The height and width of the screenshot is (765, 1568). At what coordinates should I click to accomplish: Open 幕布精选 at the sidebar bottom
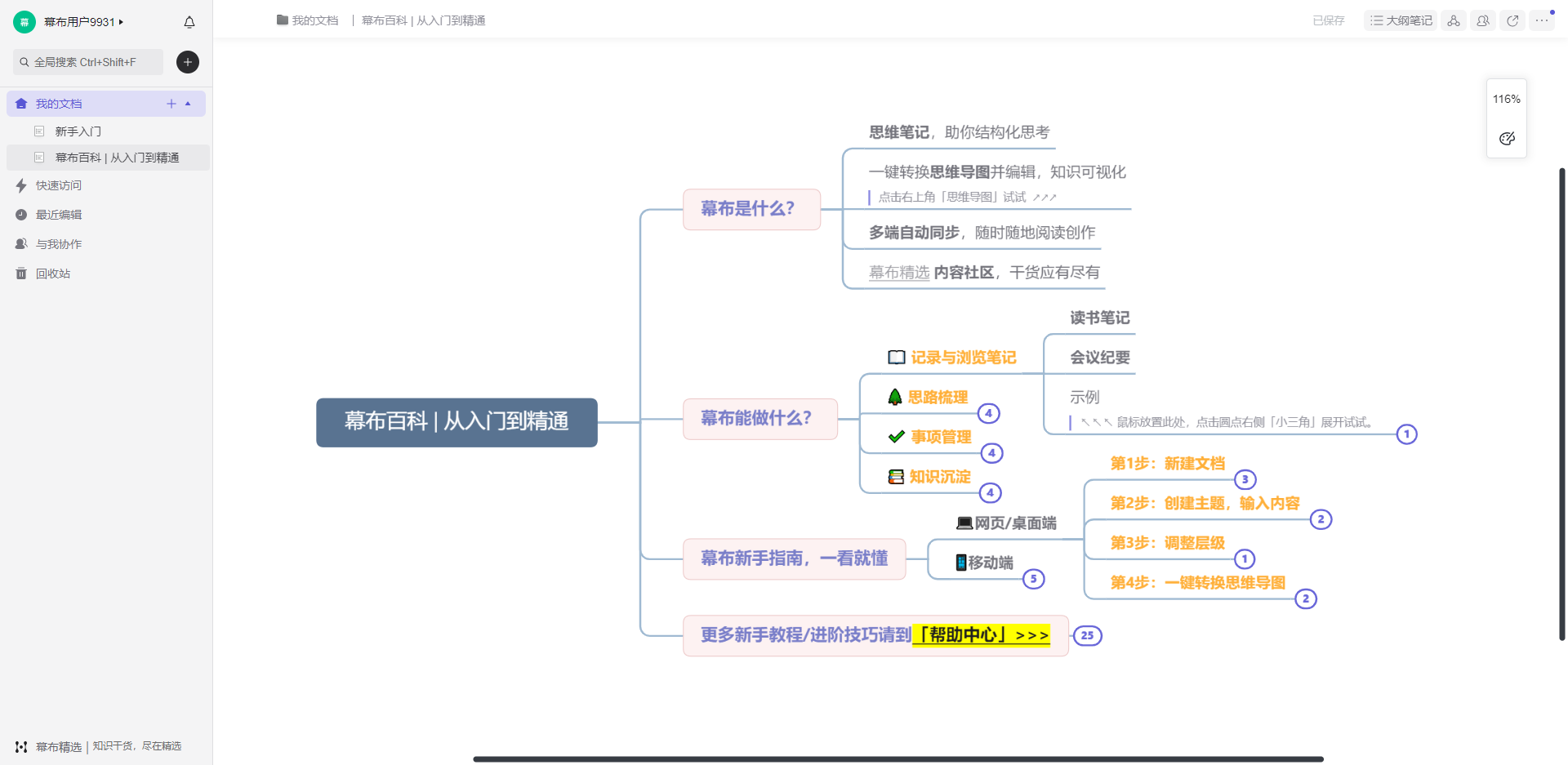pyautogui.click(x=59, y=747)
